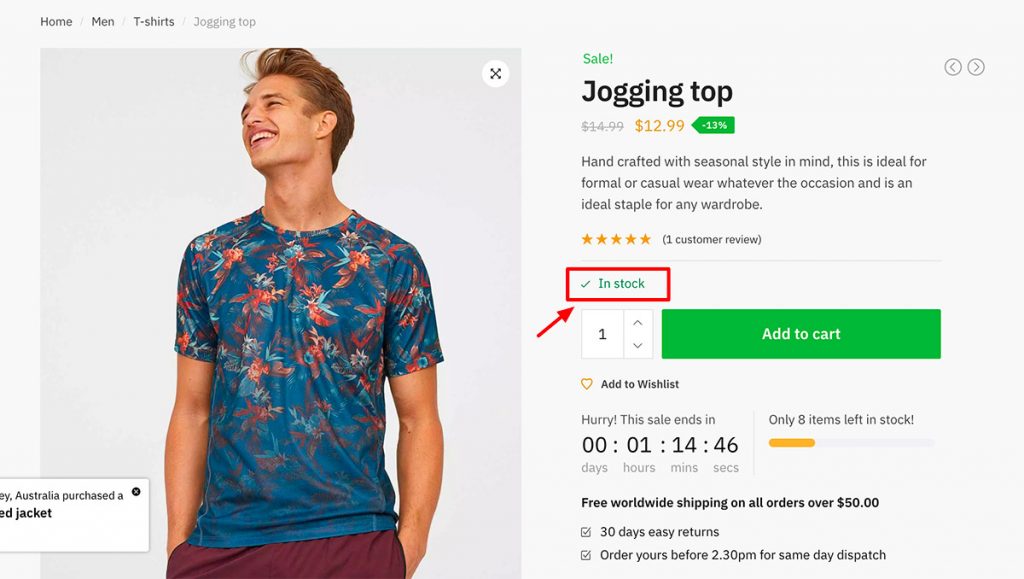Open Home from the breadcrumb
Image resolution: width=1024 pixels, height=579 pixels.
click(x=56, y=21)
